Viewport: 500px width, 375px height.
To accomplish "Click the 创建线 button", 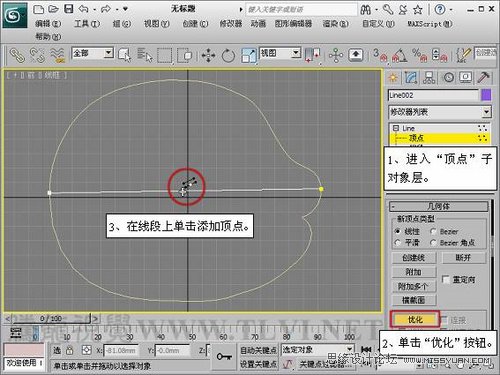I will tap(413, 258).
